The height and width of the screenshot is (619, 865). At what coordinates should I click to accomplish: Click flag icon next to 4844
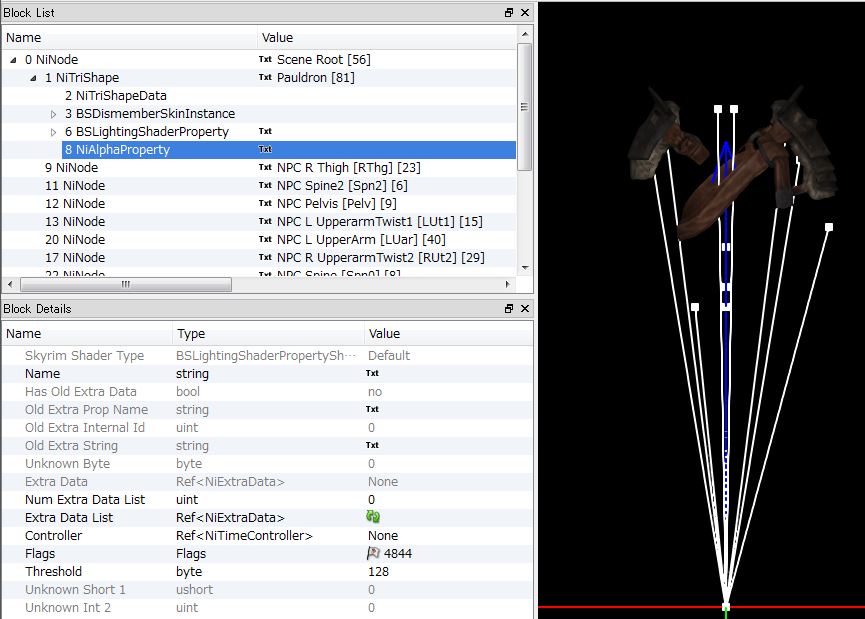click(373, 553)
